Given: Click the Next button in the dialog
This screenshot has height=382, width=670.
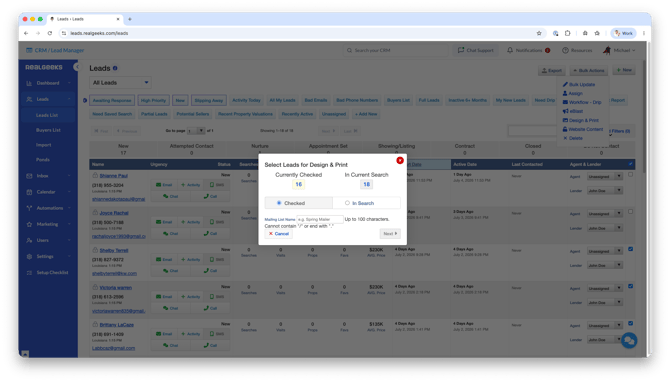Looking at the screenshot, I should tap(390, 234).
